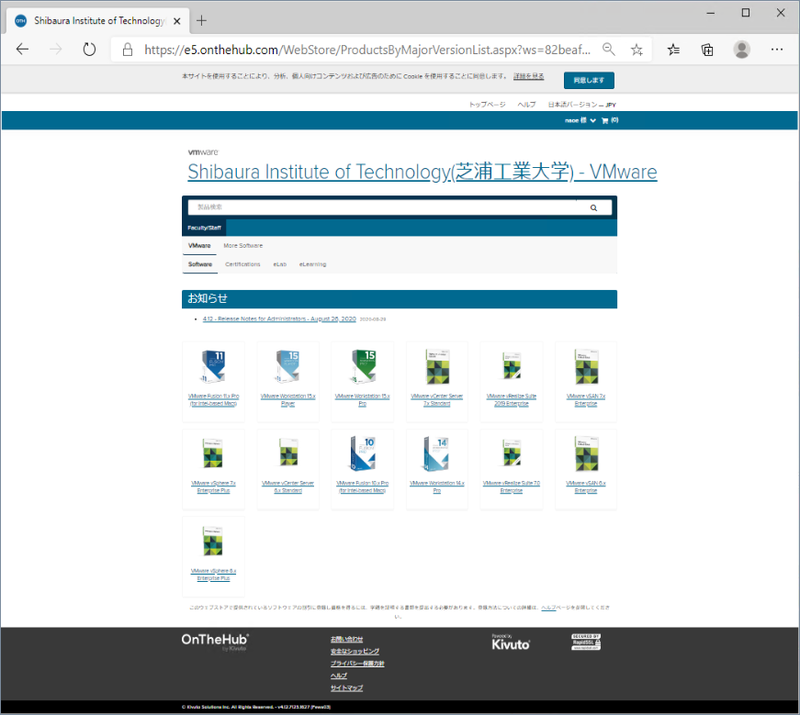Screen dimensions: 800x715
Task: Open the VMware vSphere 6.x Enterprise Plus text link
Action: point(213,574)
